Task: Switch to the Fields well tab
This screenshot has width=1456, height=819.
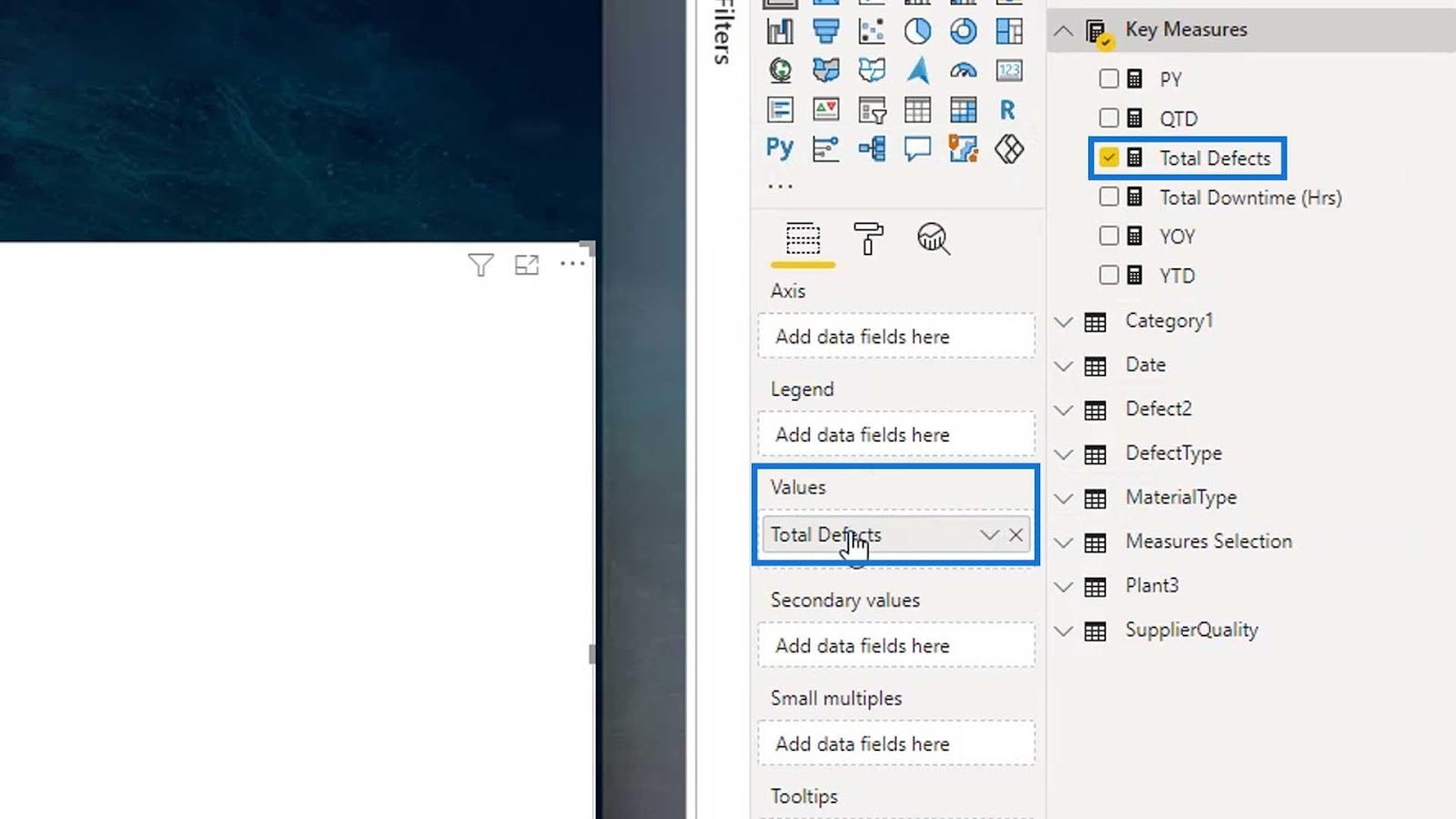Action: point(803,239)
